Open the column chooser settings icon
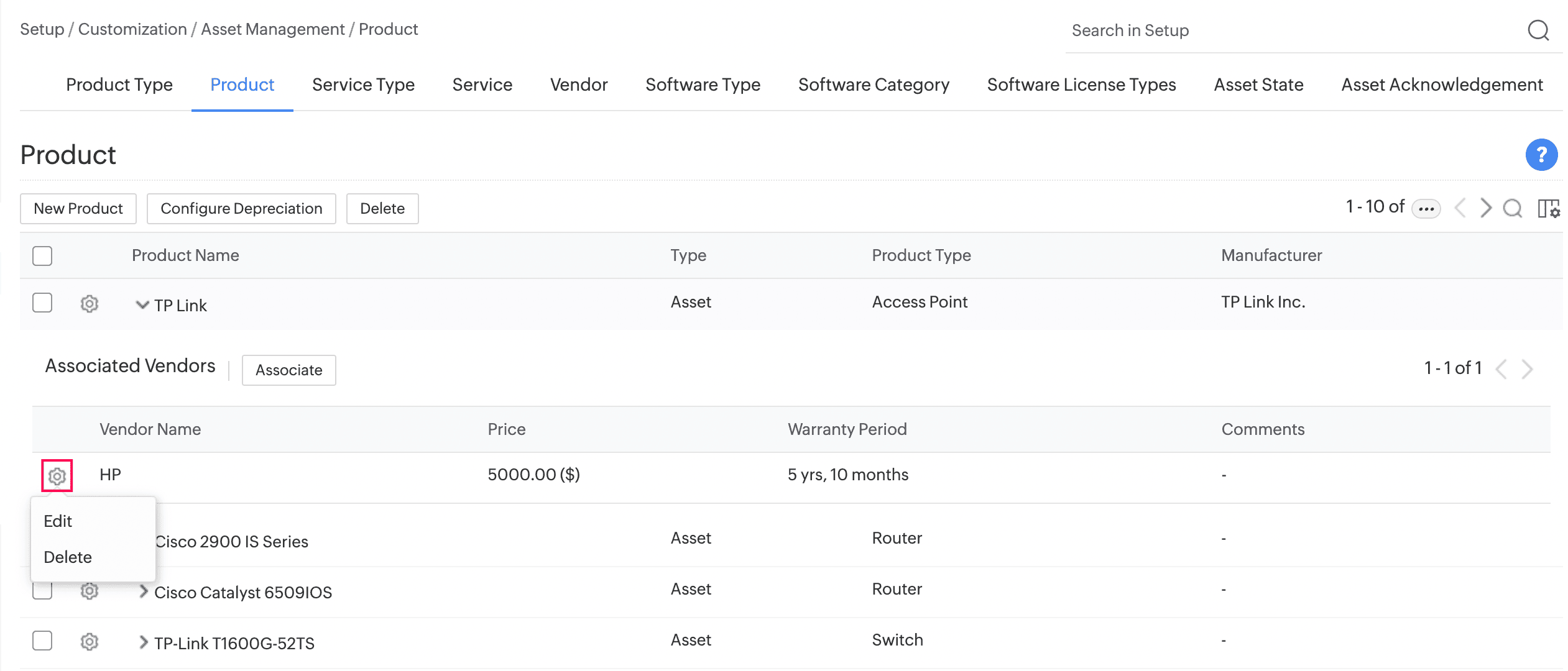This screenshot has height=671, width=1568. (1548, 208)
